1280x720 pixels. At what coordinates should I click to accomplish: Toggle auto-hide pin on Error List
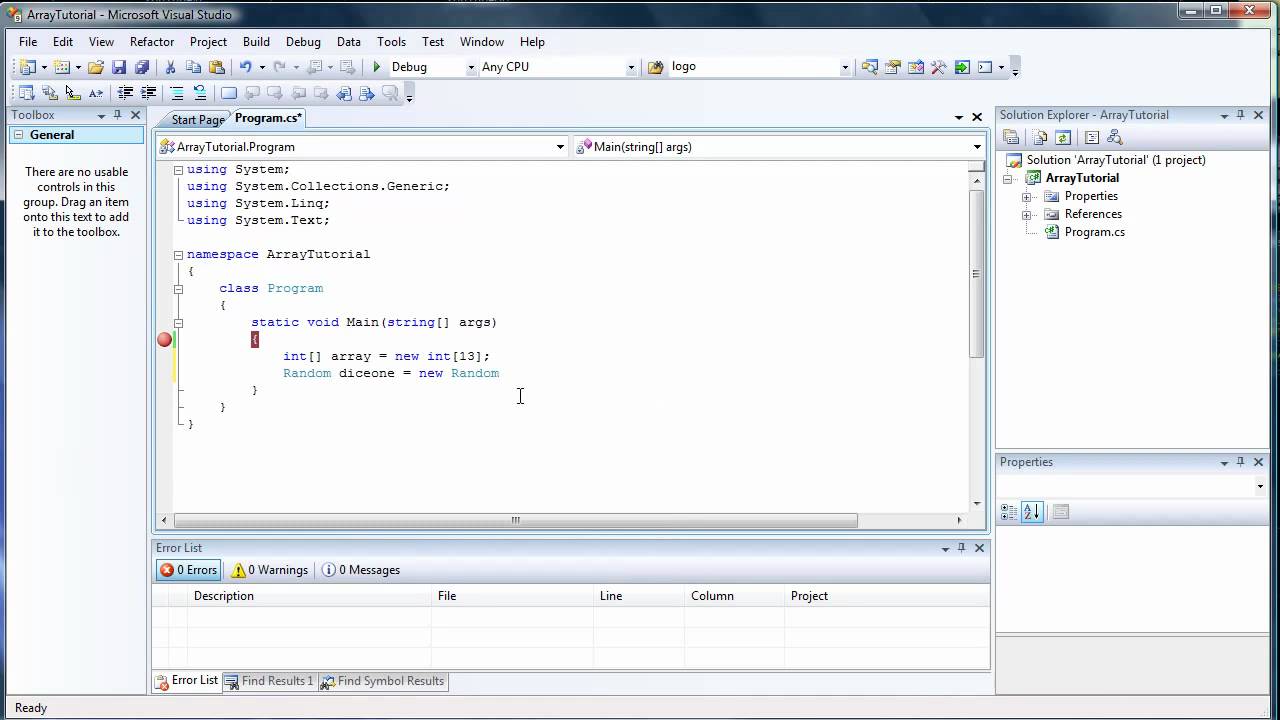(x=962, y=548)
